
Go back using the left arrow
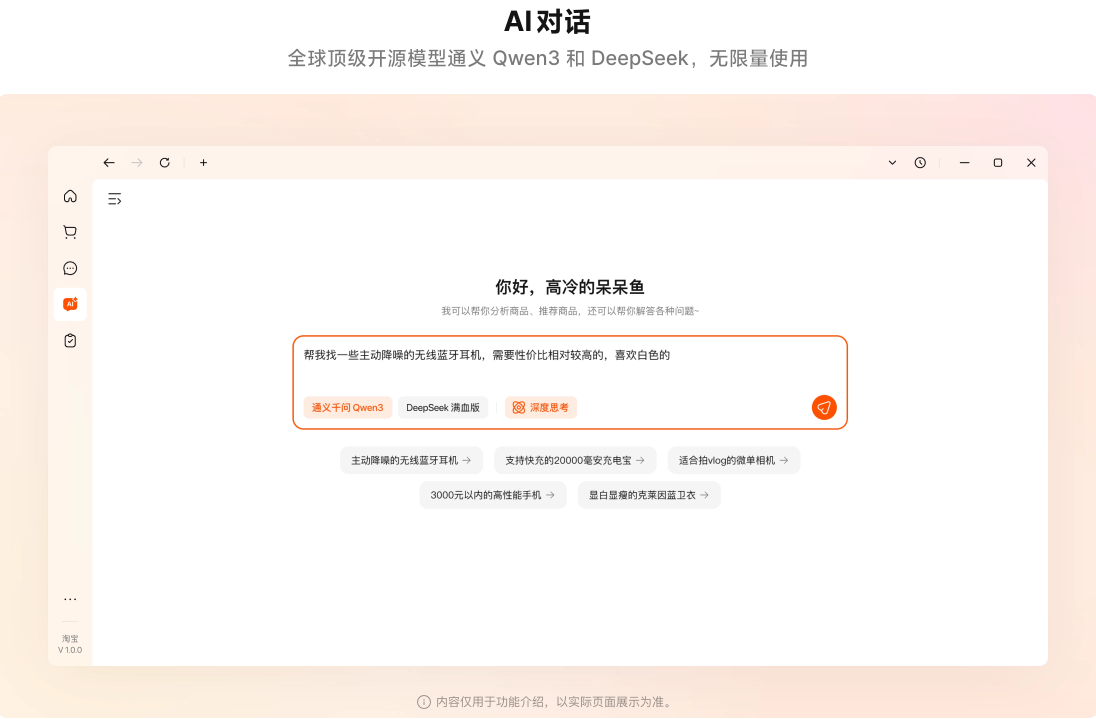click(x=109, y=163)
